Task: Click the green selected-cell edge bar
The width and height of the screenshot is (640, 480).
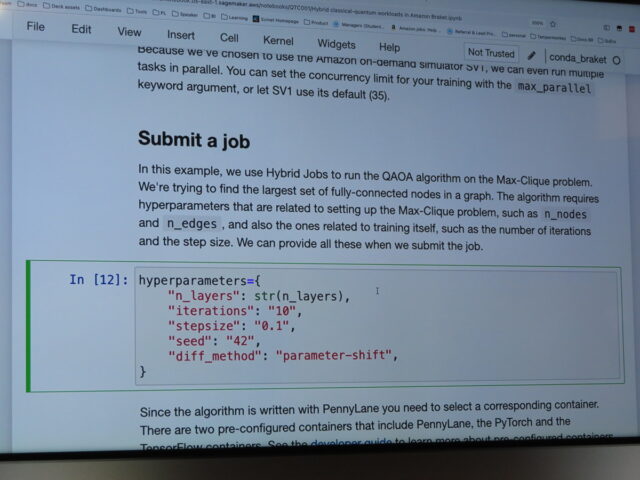Action: click(x=28, y=326)
